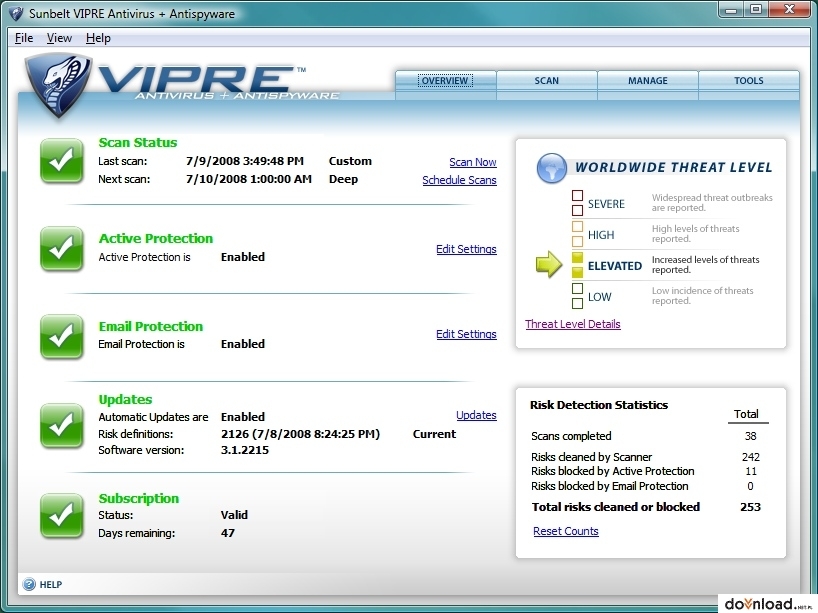Close the VIPRE window
Viewport: 818px width, 613px height.
789,10
